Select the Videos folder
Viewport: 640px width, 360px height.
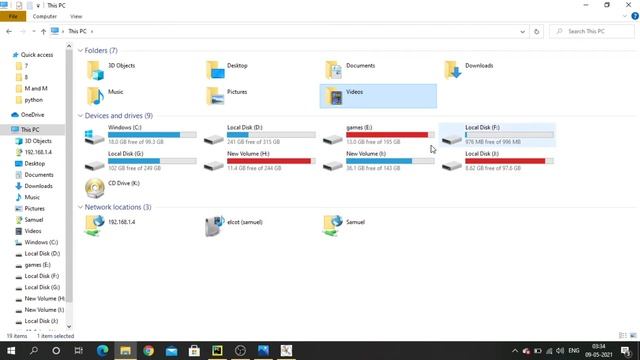[x=378, y=96]
